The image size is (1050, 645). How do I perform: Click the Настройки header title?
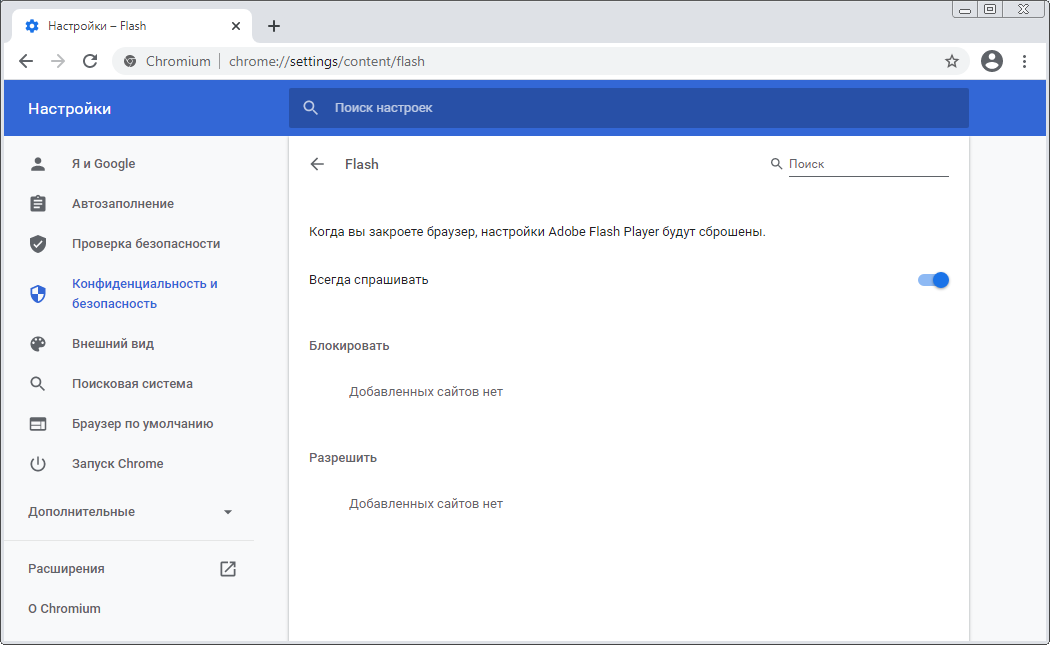70,109
